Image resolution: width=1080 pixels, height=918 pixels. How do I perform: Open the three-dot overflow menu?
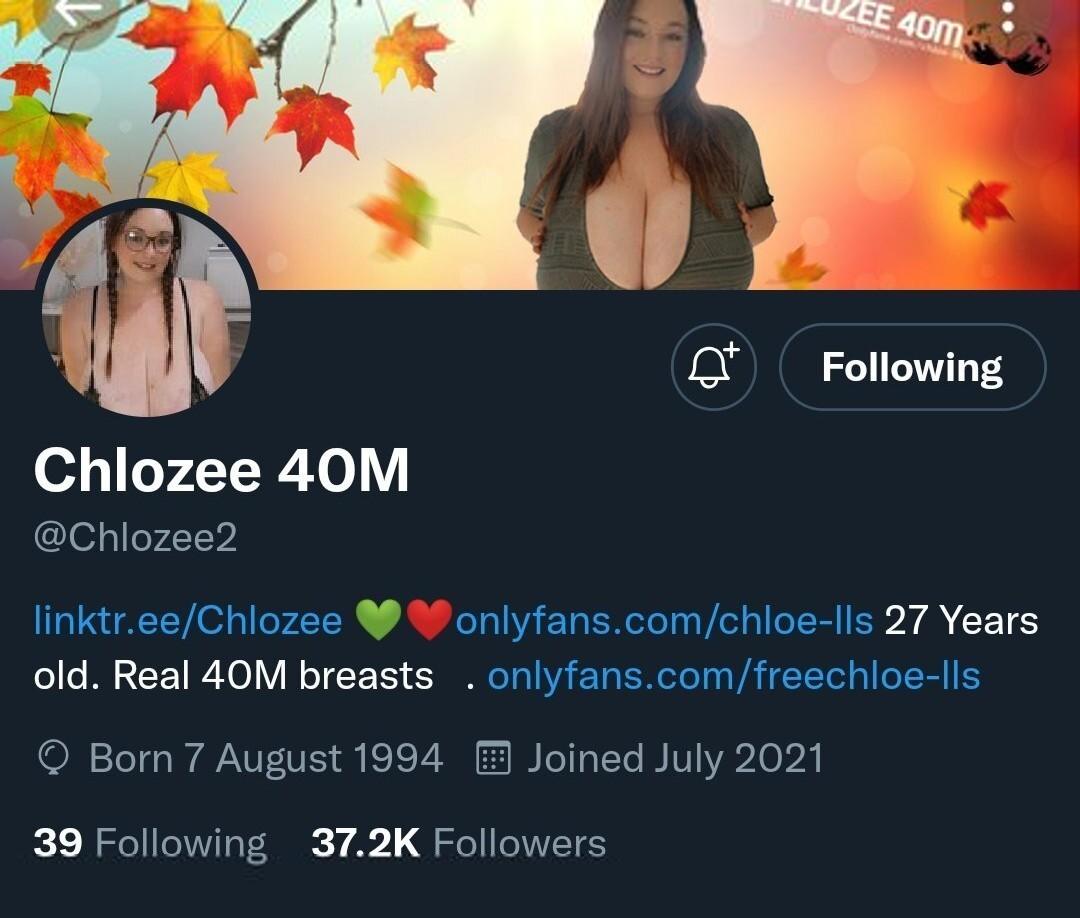coord(1008,17)
